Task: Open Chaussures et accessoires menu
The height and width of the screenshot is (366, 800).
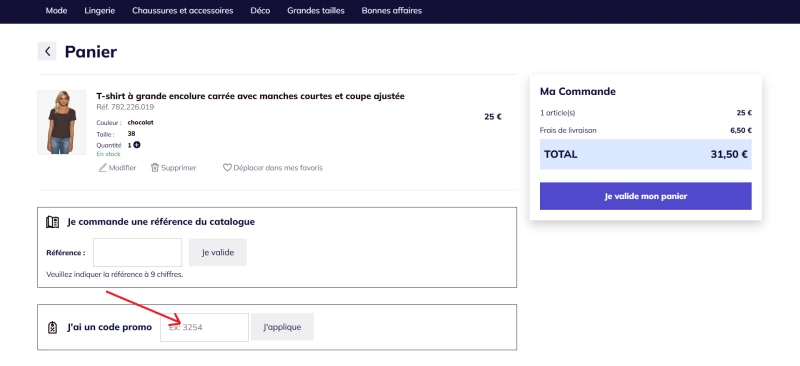Action: (183, 11)
